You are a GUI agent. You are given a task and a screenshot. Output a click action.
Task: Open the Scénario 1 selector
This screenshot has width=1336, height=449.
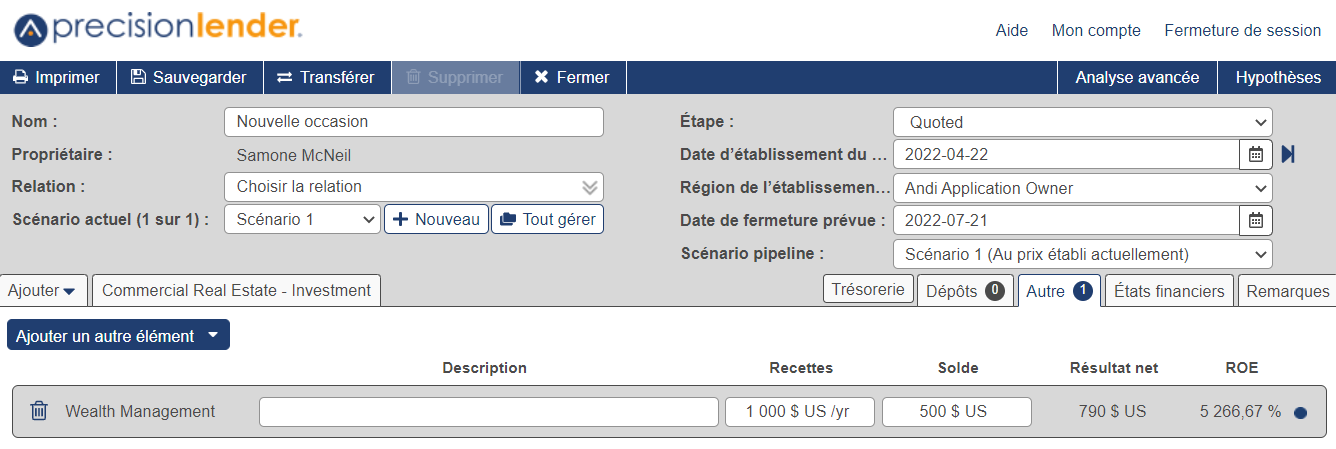point(303,219)
